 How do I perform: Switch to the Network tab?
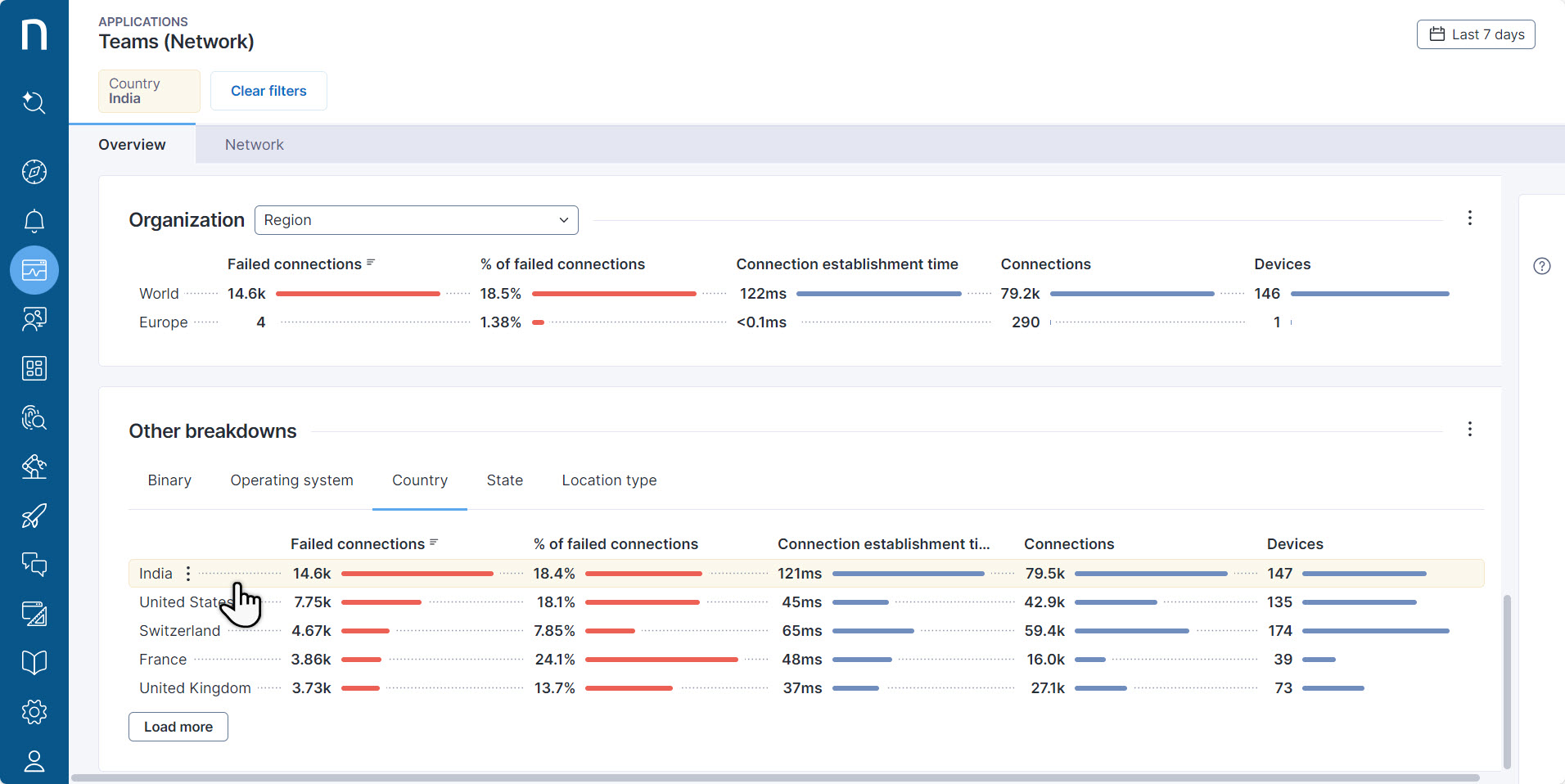coord(254,145)
